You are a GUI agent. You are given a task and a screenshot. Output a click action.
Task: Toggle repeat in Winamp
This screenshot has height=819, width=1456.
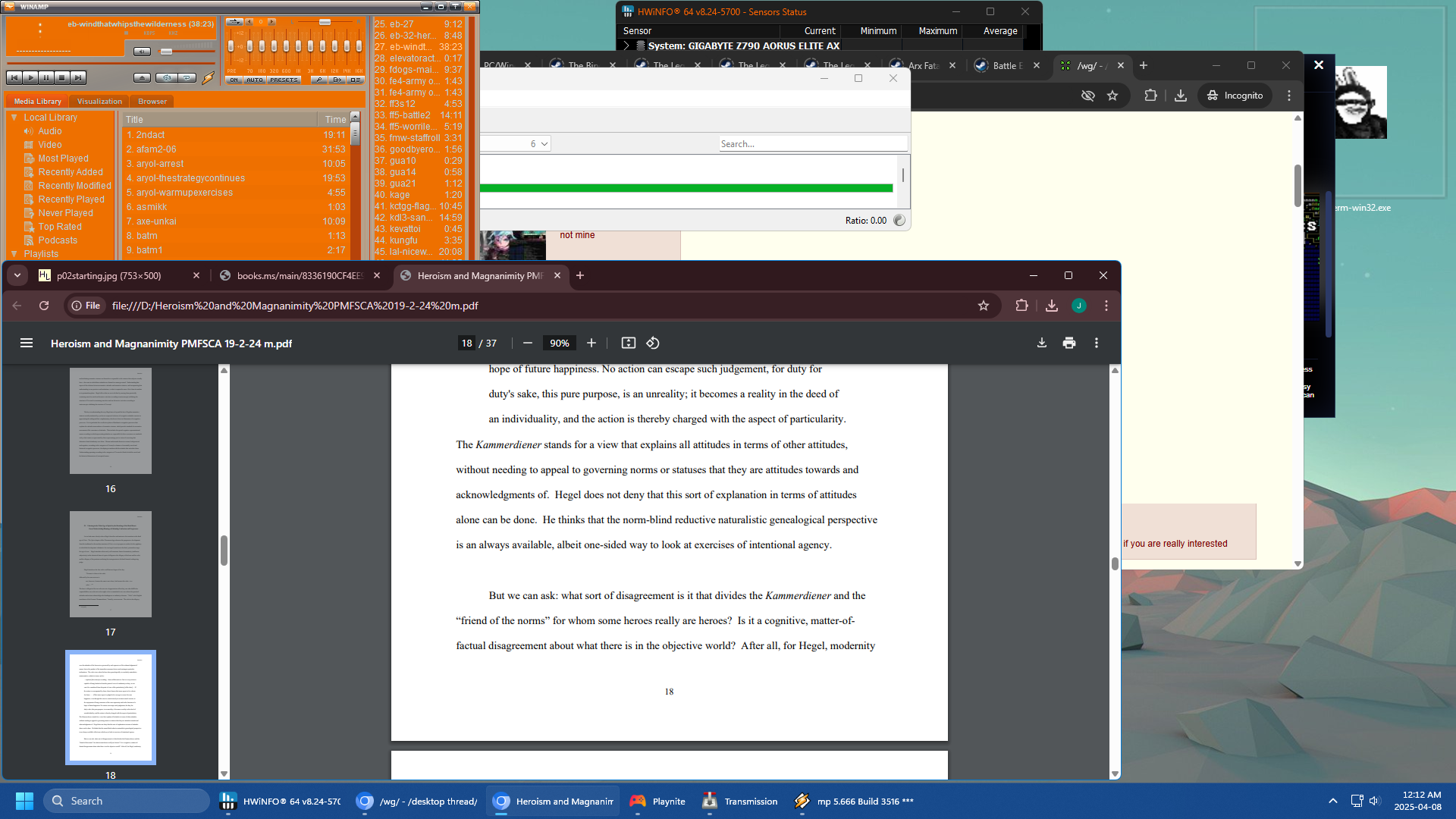187,77
